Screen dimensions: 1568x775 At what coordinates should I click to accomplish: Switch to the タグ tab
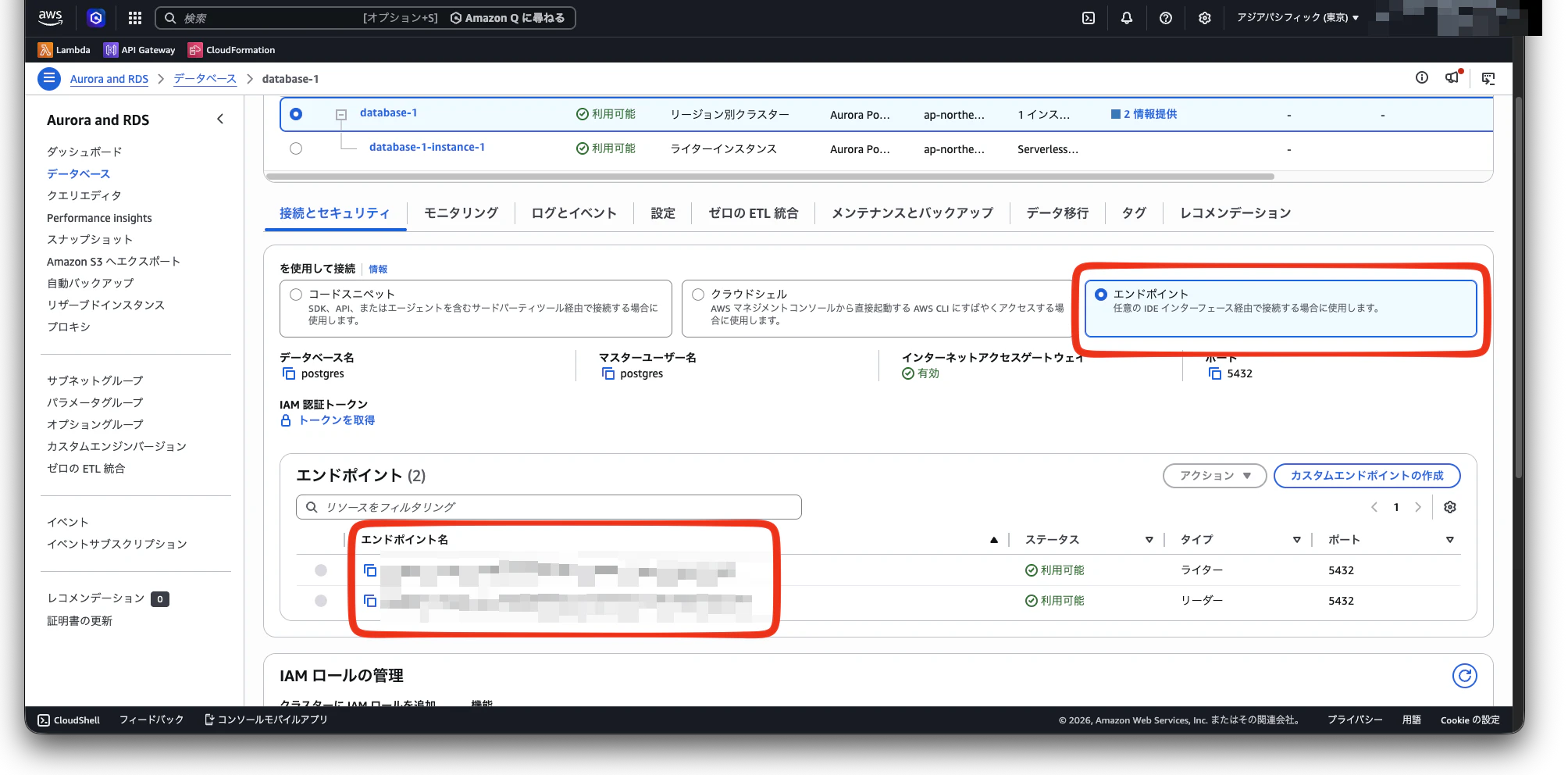pyautogui.click(x=1134, y=213)
